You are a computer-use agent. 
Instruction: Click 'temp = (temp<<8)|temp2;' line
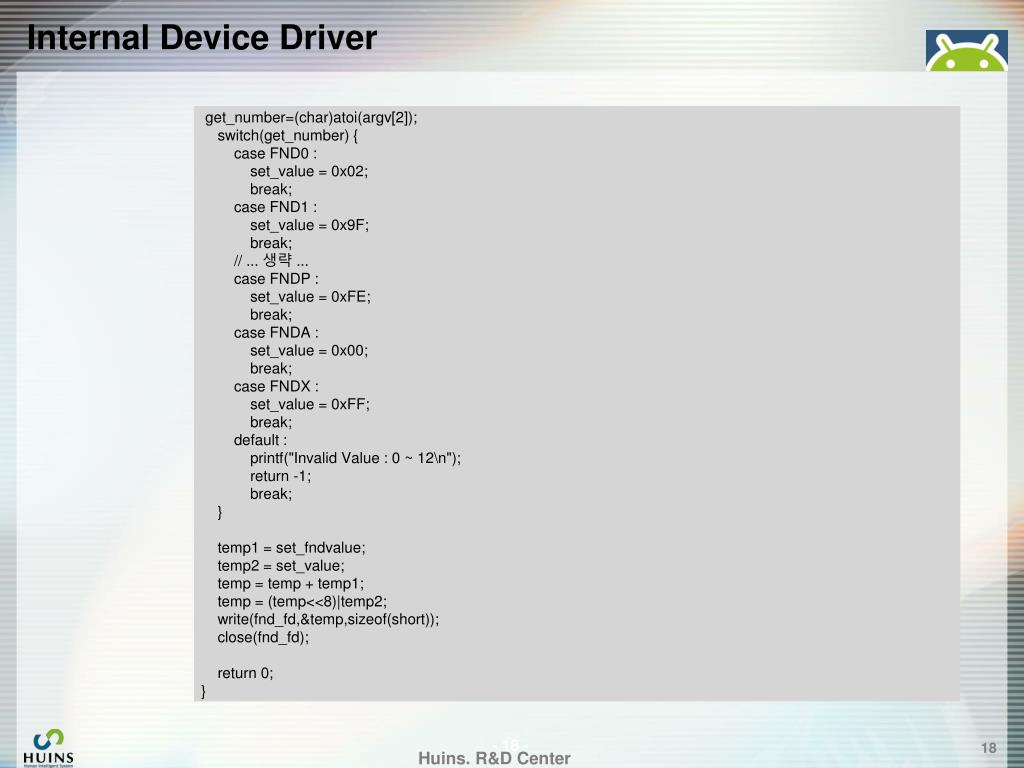(x=302, y=601)
